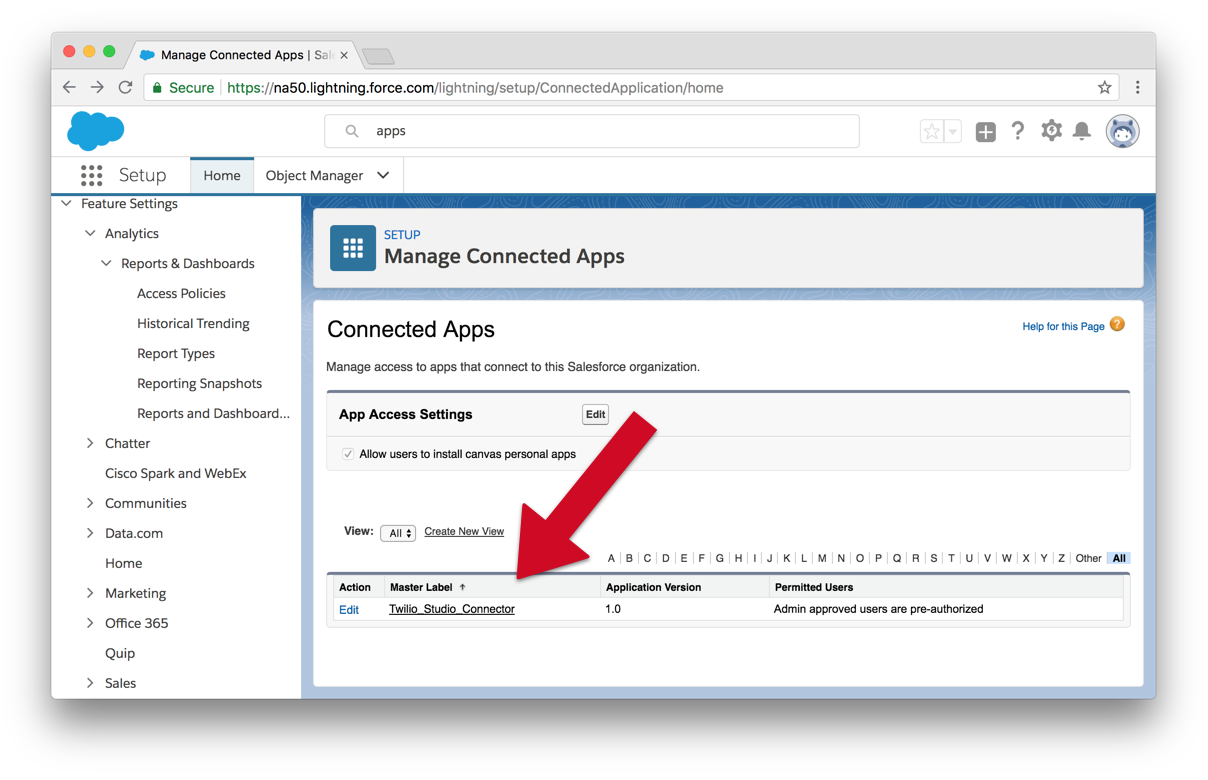Click the green secure padlock icon
This screenshot has height=780, width=1208.
[157, 88]
